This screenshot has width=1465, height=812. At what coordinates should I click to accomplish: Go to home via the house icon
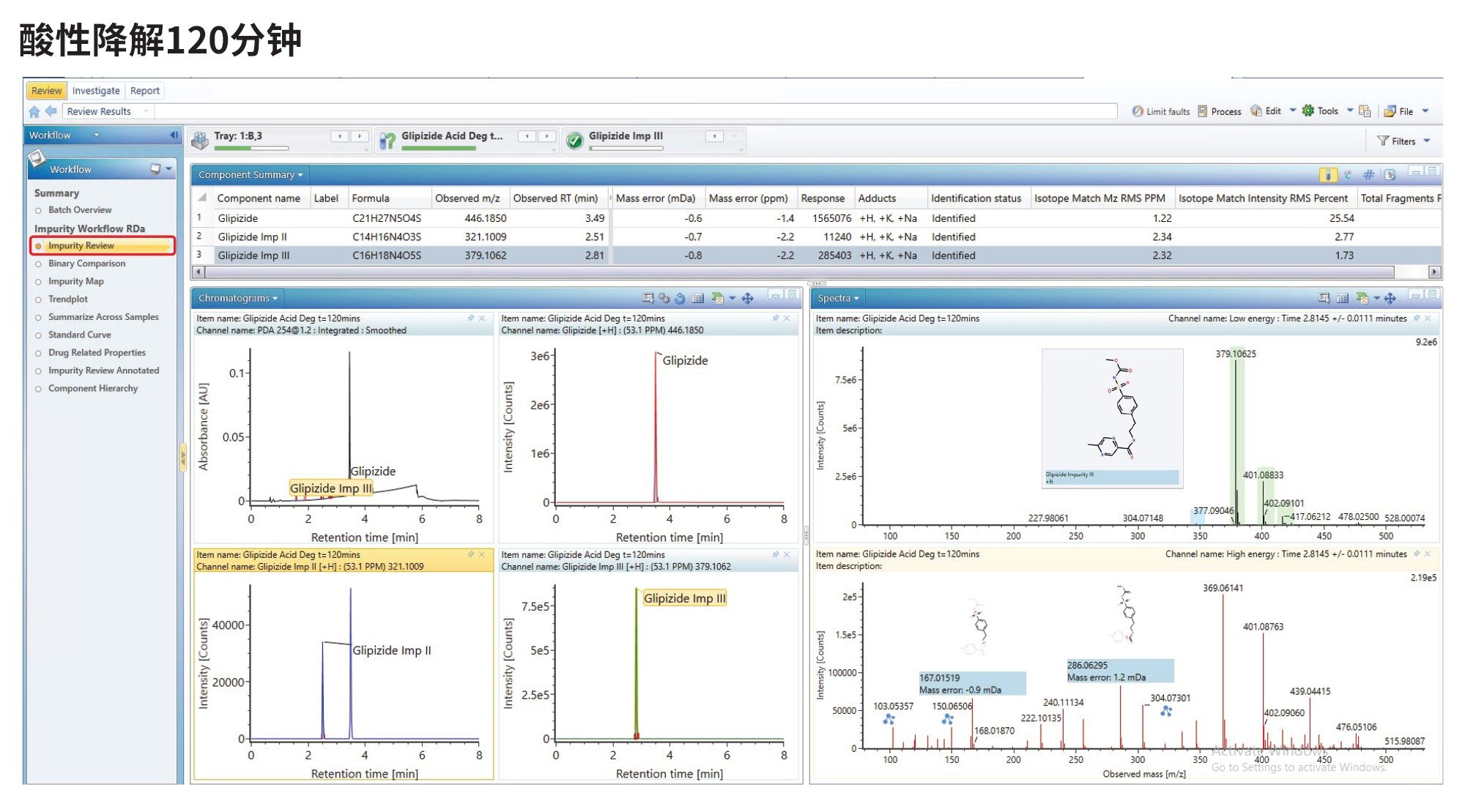(x=34, y=111)
